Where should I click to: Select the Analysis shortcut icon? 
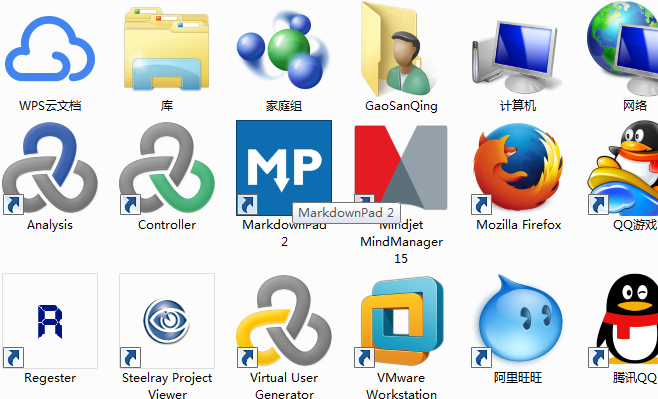pyautogui.click(x=50, y=168)
